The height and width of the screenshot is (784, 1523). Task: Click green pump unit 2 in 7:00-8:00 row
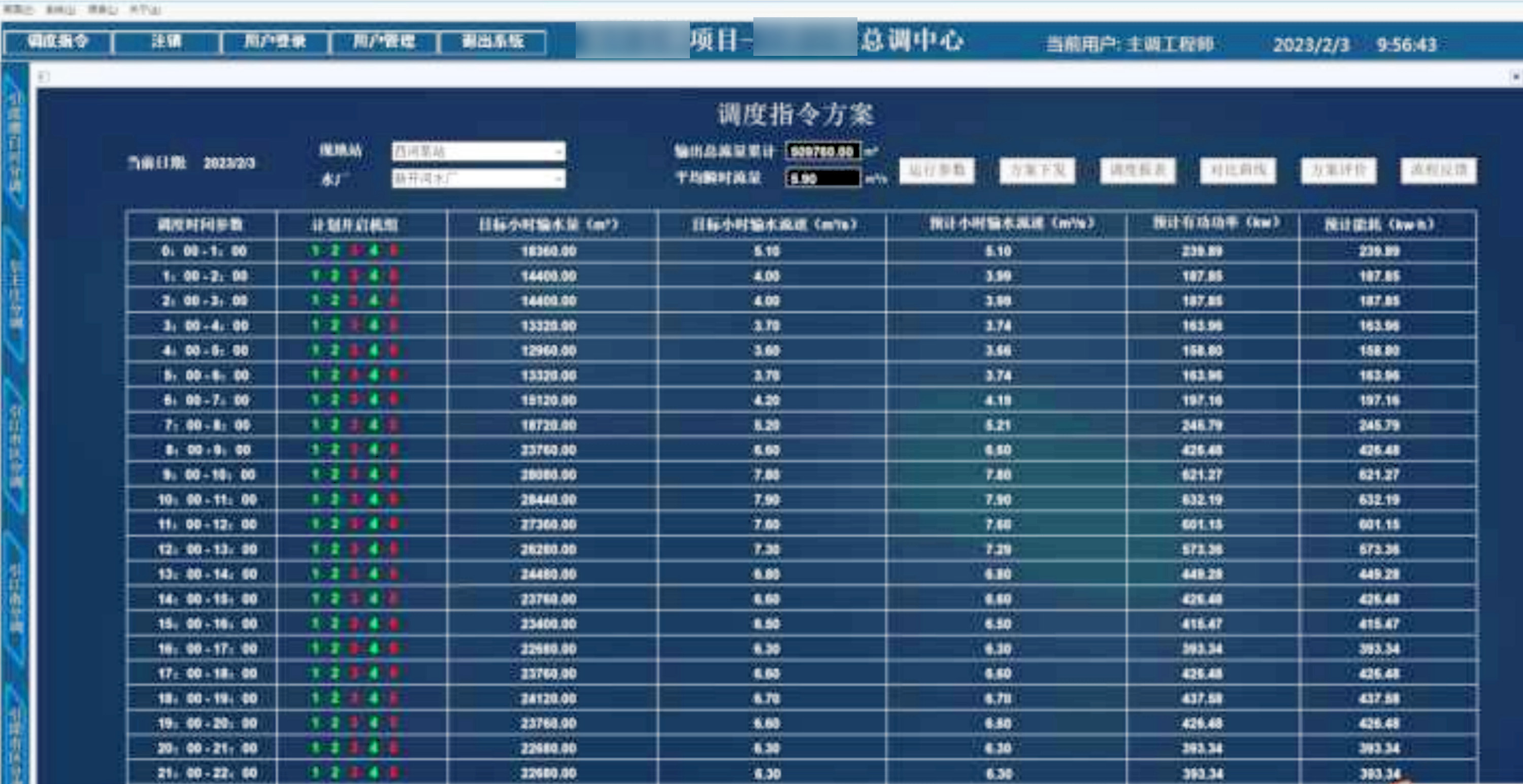coord(335,425)
